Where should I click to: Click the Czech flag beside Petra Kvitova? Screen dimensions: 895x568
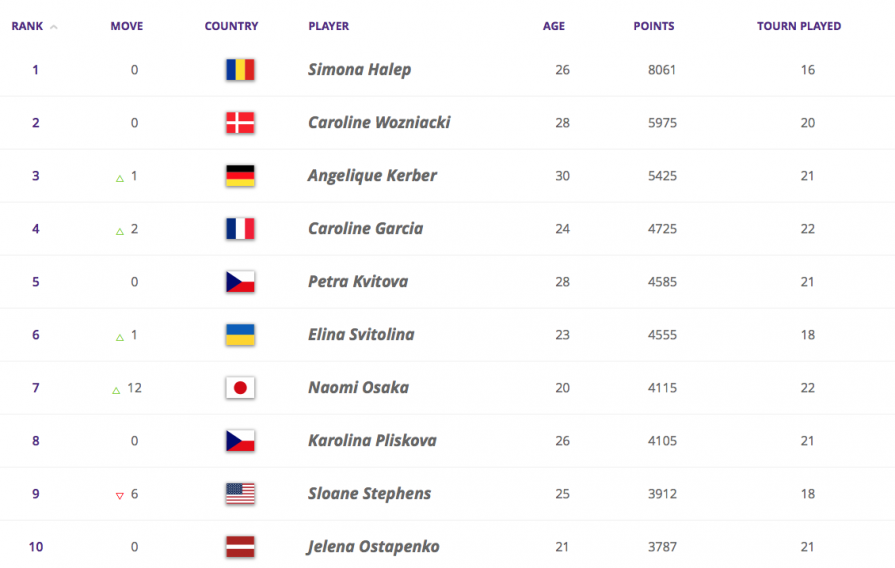pos(240,282)
